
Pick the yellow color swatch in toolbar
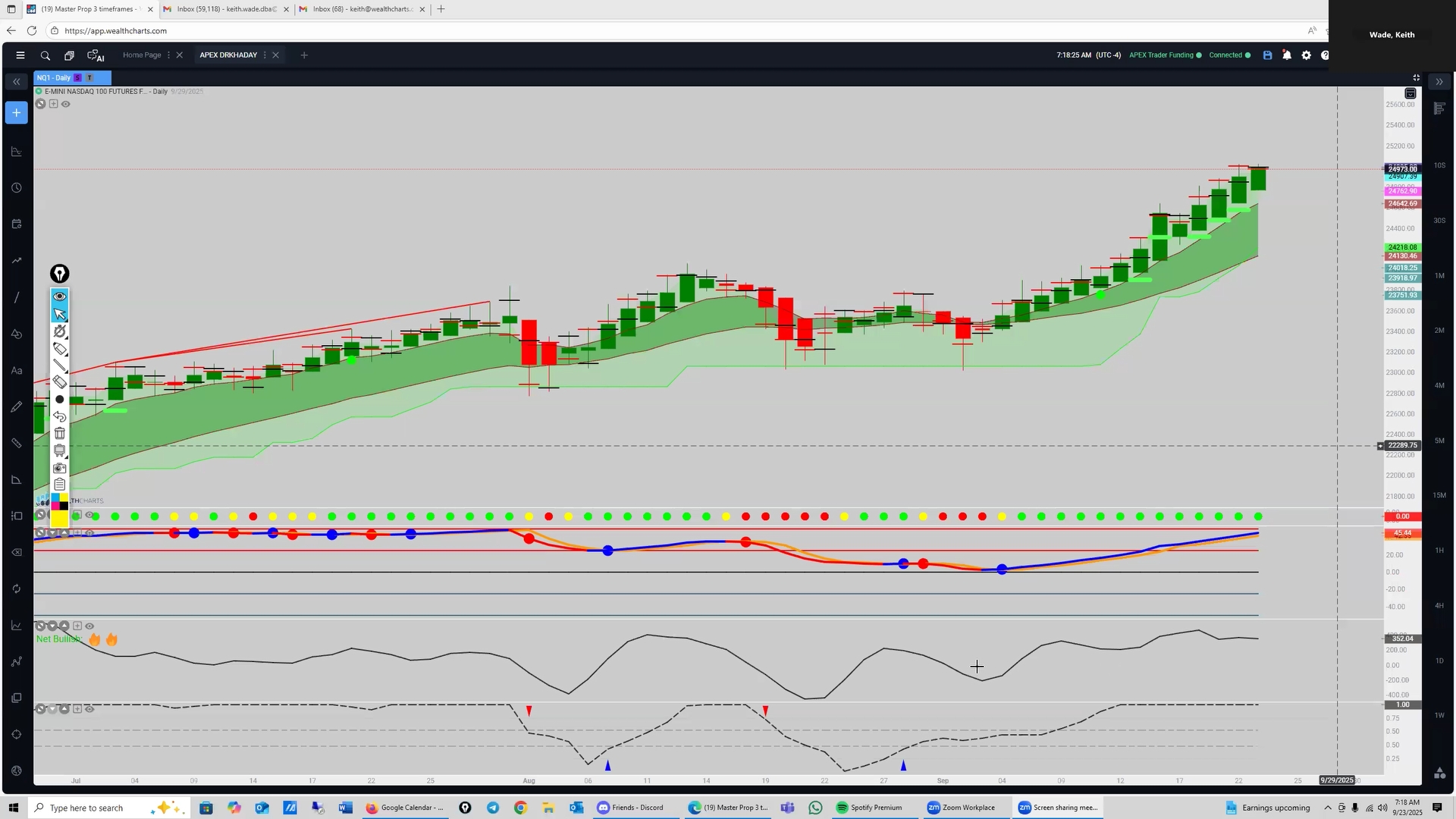59,519
